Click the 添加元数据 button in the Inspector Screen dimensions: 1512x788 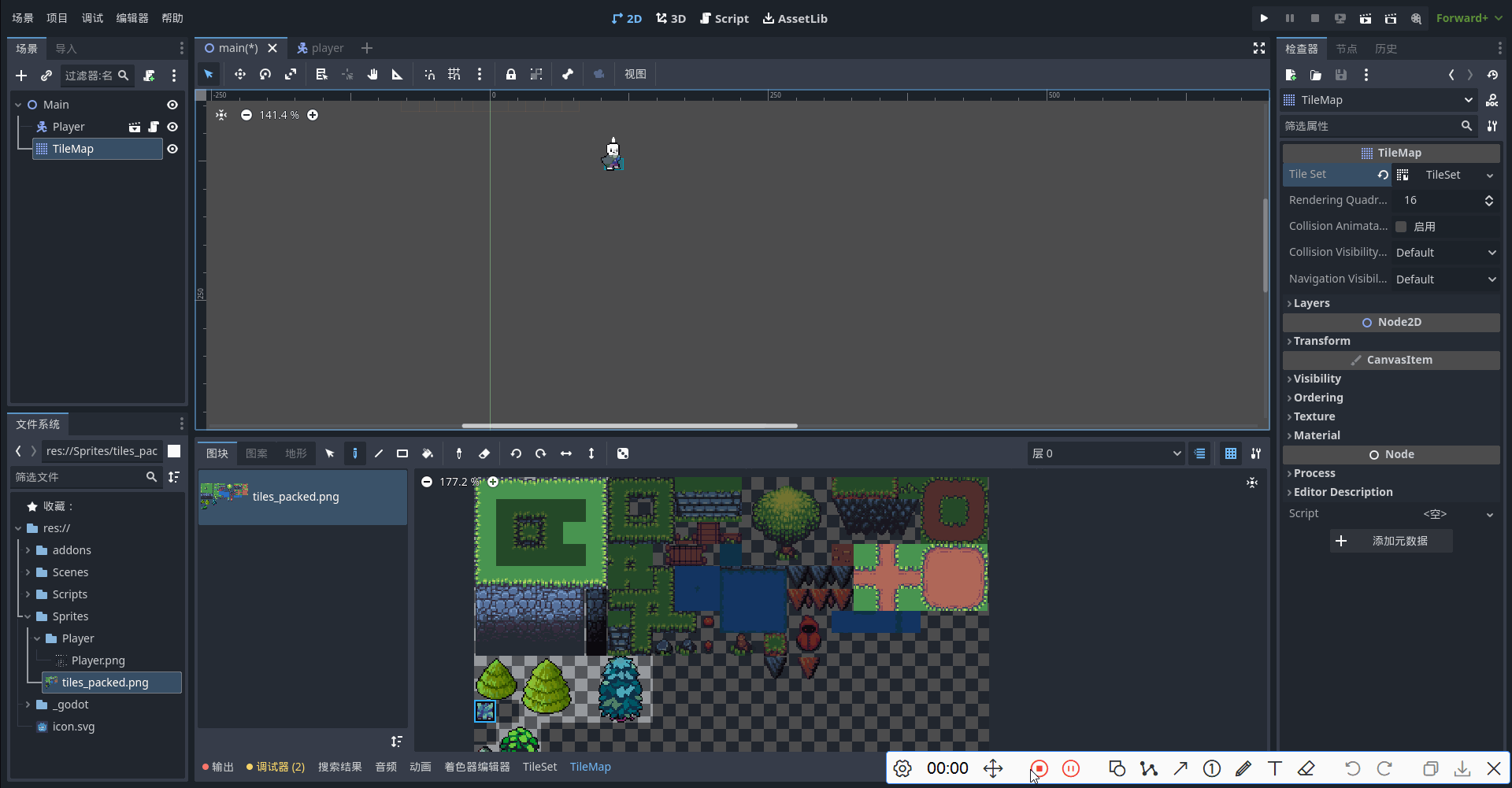pos(1391,541)
